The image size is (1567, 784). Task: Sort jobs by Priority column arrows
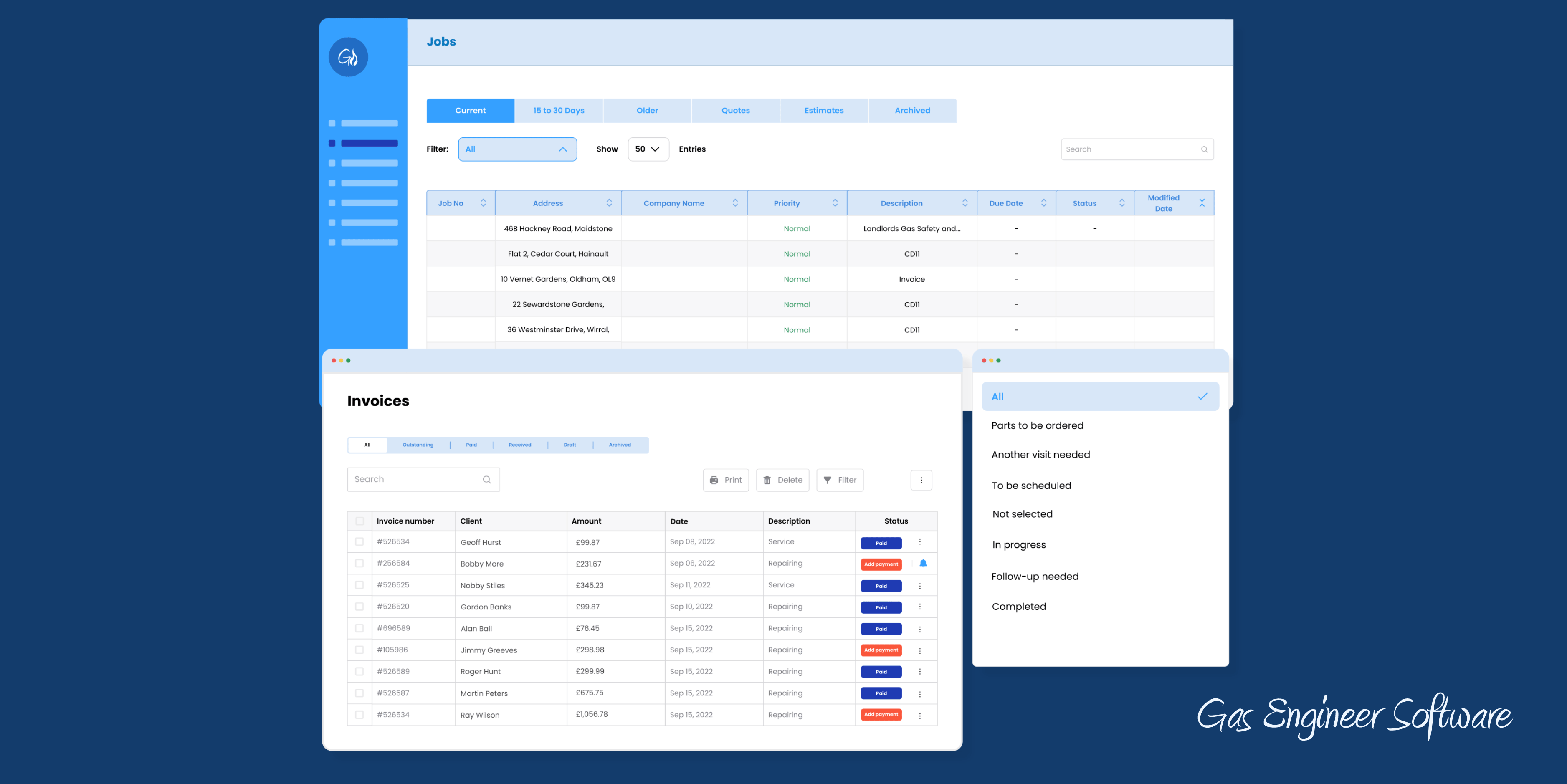pos(835,203)
